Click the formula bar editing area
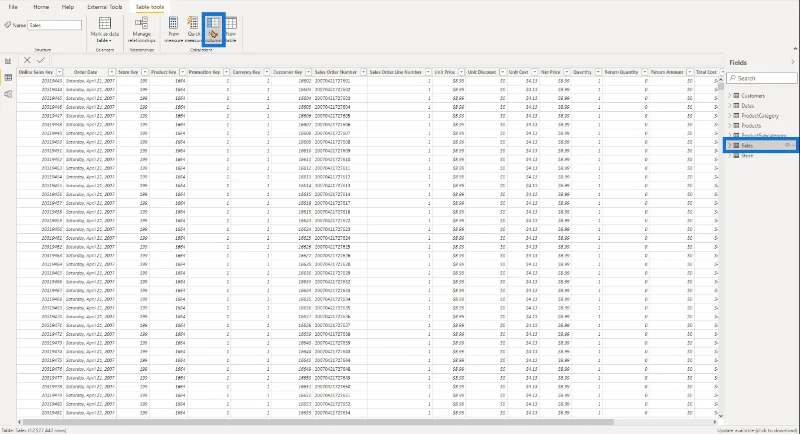Viewport: 800px width, 434px height. click(387, 60)
